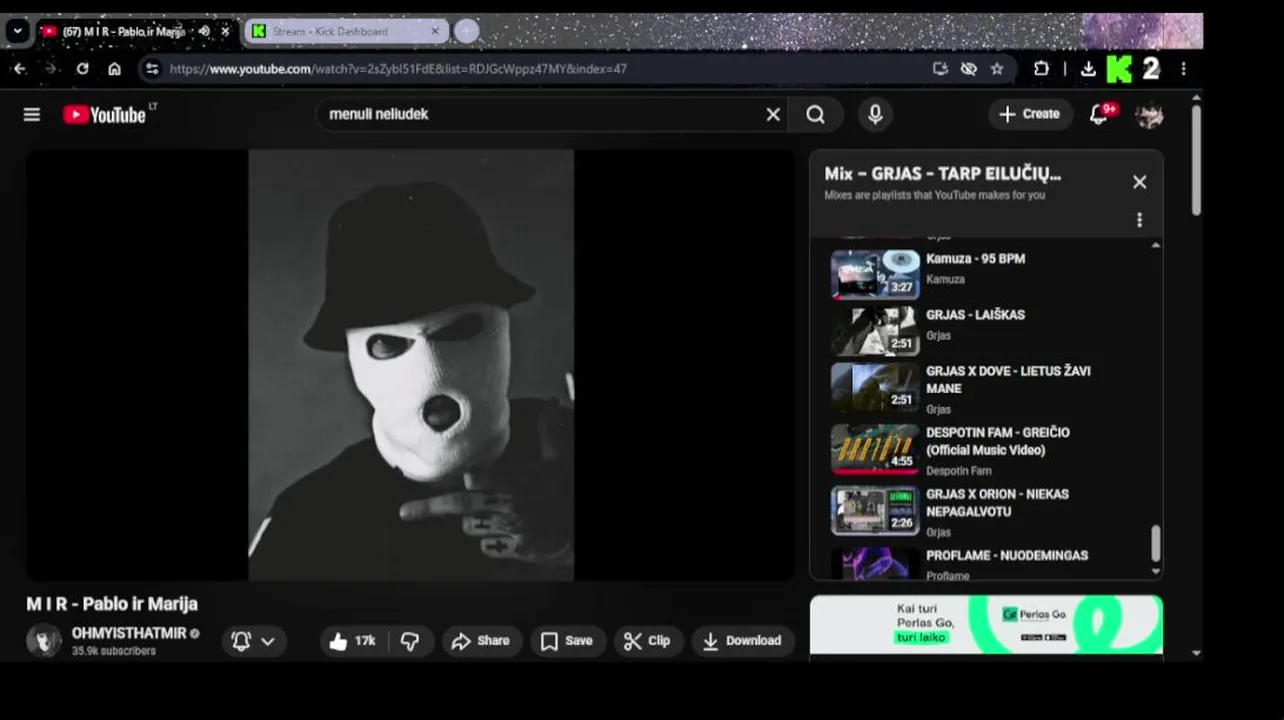Mute the playing YouTube tab audio
The height and width of the screenshot is (720, 1284).
click(x=204, y=31)
